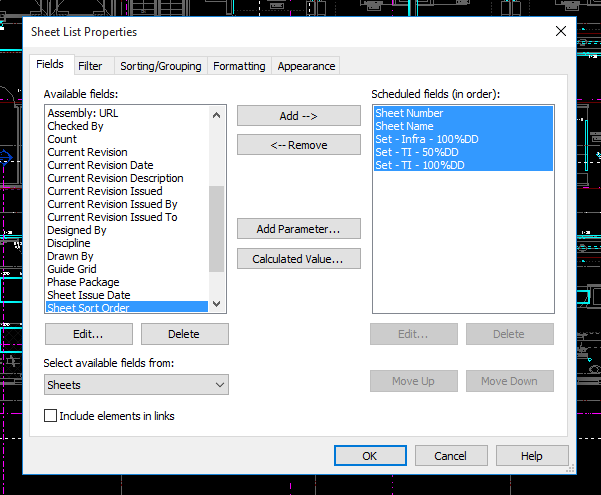Screen dimensions: 601x495
Task: Open the Sorting/Grouping tab
Action: pos(160,66)
